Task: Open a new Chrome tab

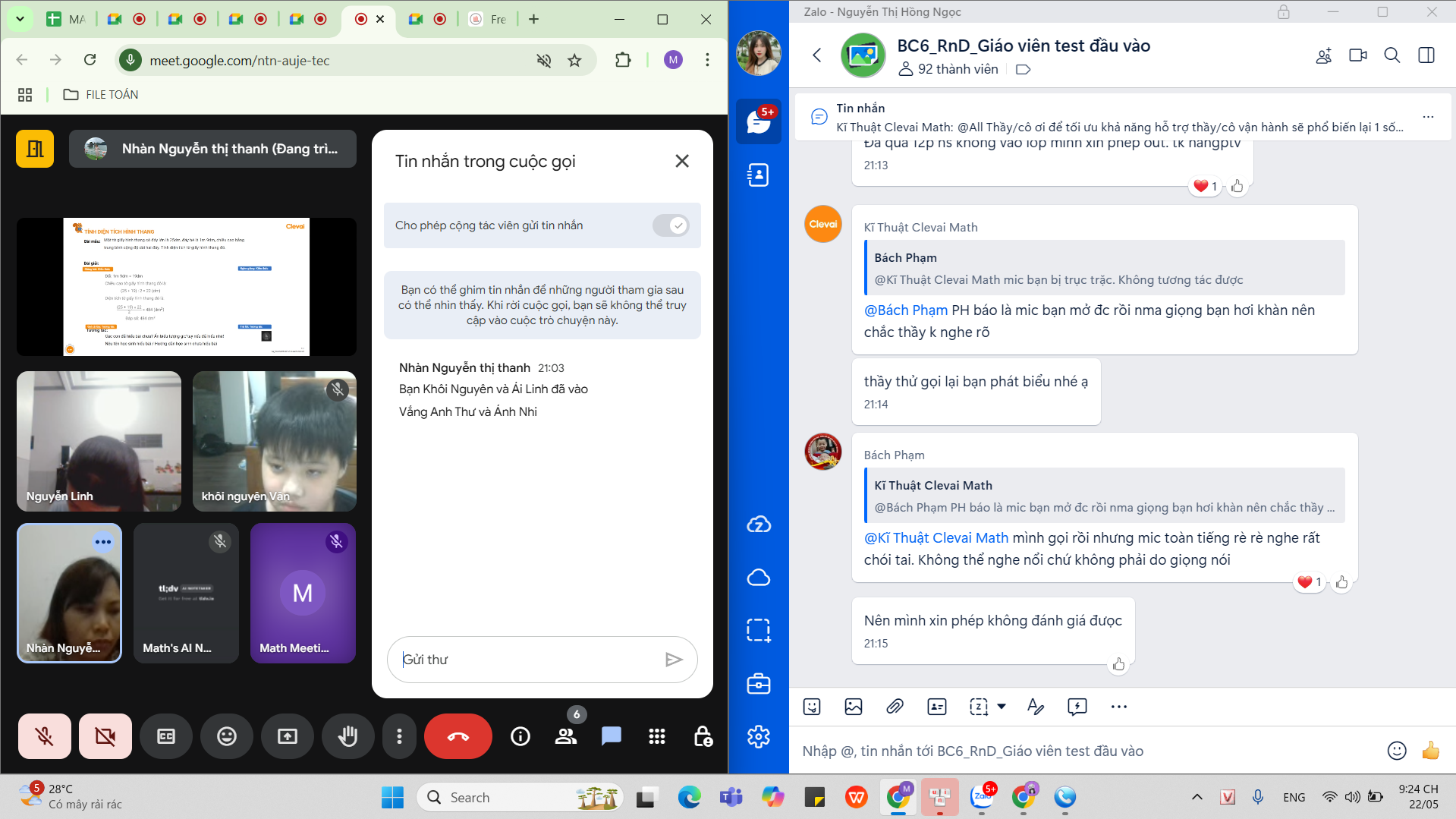Action: pyautogui.click(x=534, y=19)
